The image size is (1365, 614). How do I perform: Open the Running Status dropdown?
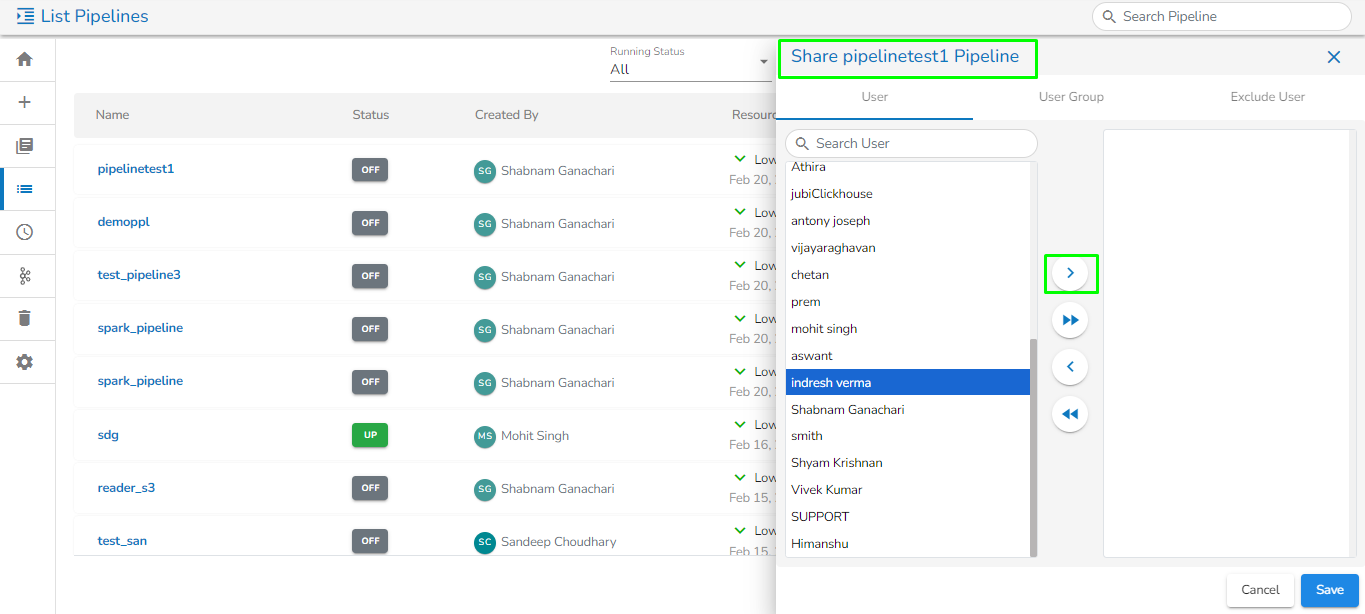[690, 63]
